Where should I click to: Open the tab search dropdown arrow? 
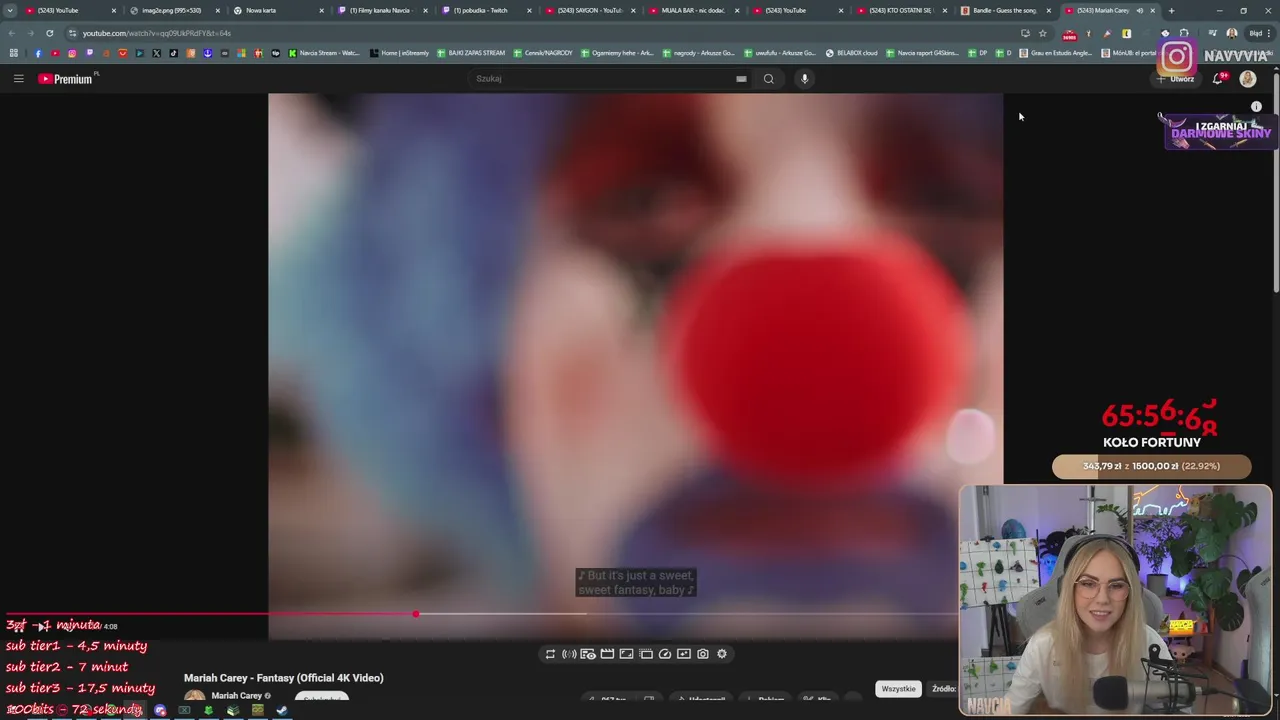(x=10, y=10)
